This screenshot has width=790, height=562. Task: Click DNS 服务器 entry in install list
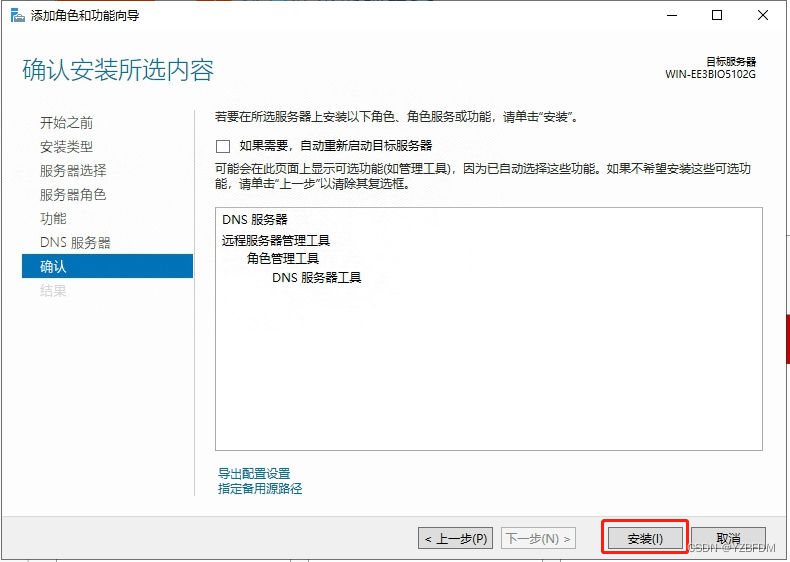[x=255, y=220]
